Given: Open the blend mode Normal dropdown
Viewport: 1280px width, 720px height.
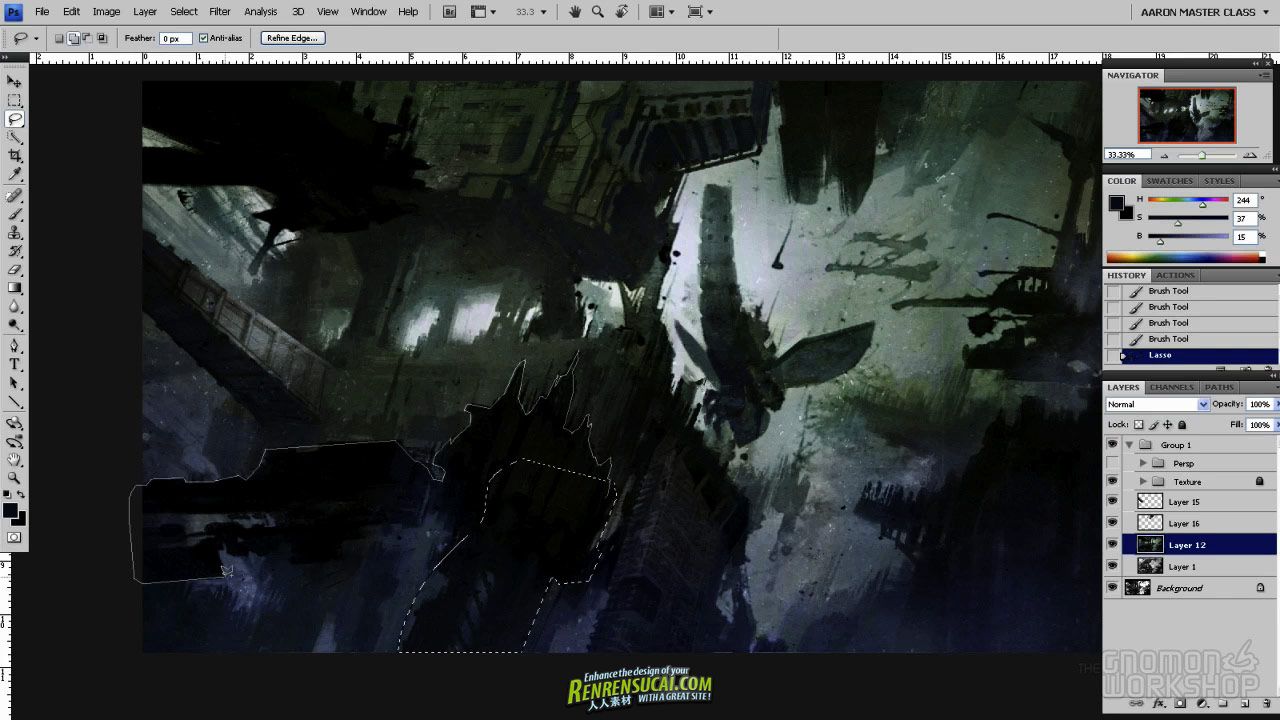Looking at the screenshot, I should 1157,404.
